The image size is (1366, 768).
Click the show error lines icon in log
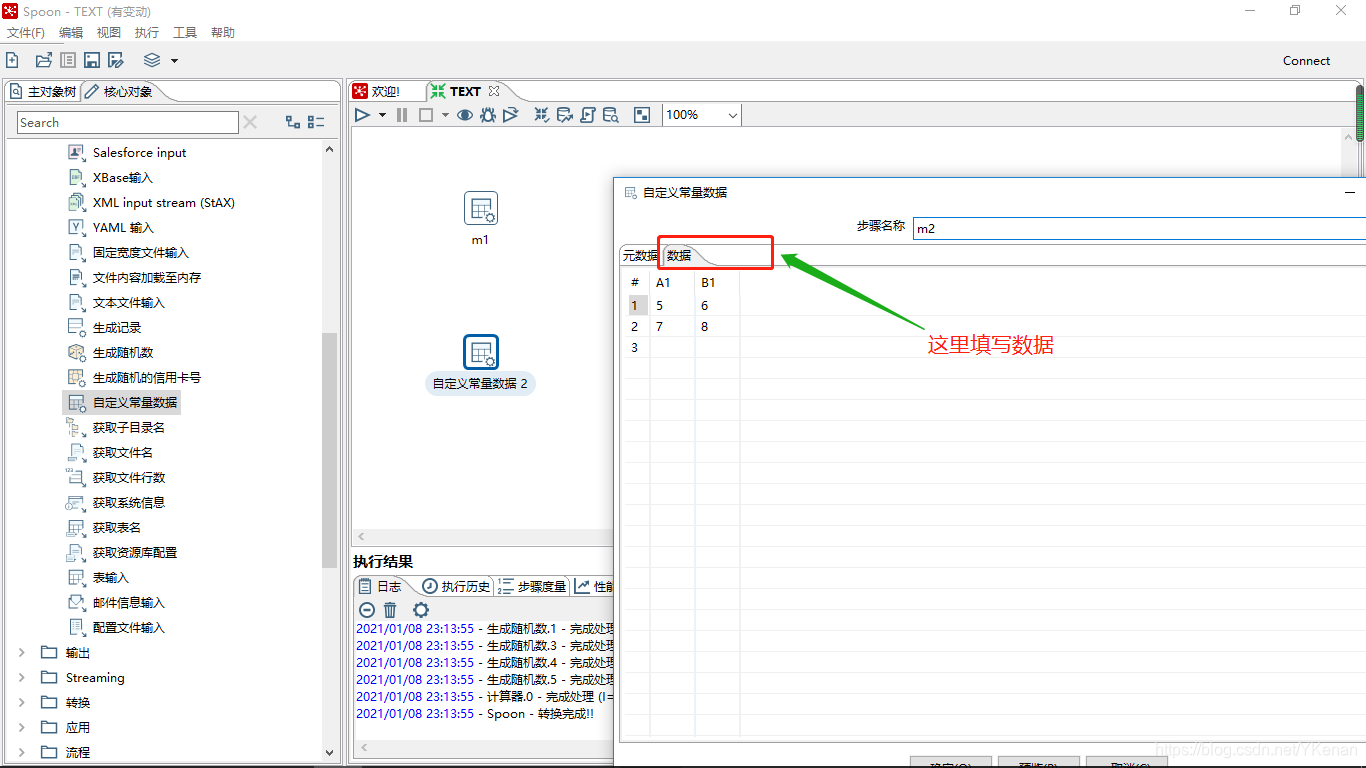coord(367,610)
